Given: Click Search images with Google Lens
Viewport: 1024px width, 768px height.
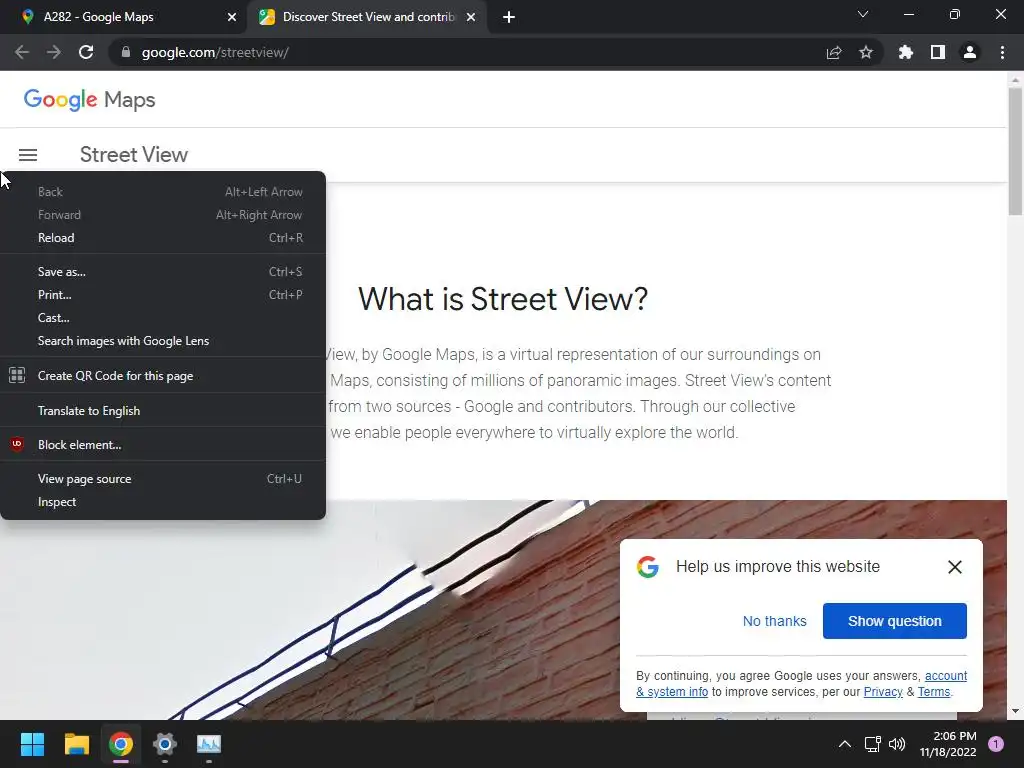Looking at the screenshot, I should (x=163, y=341).
